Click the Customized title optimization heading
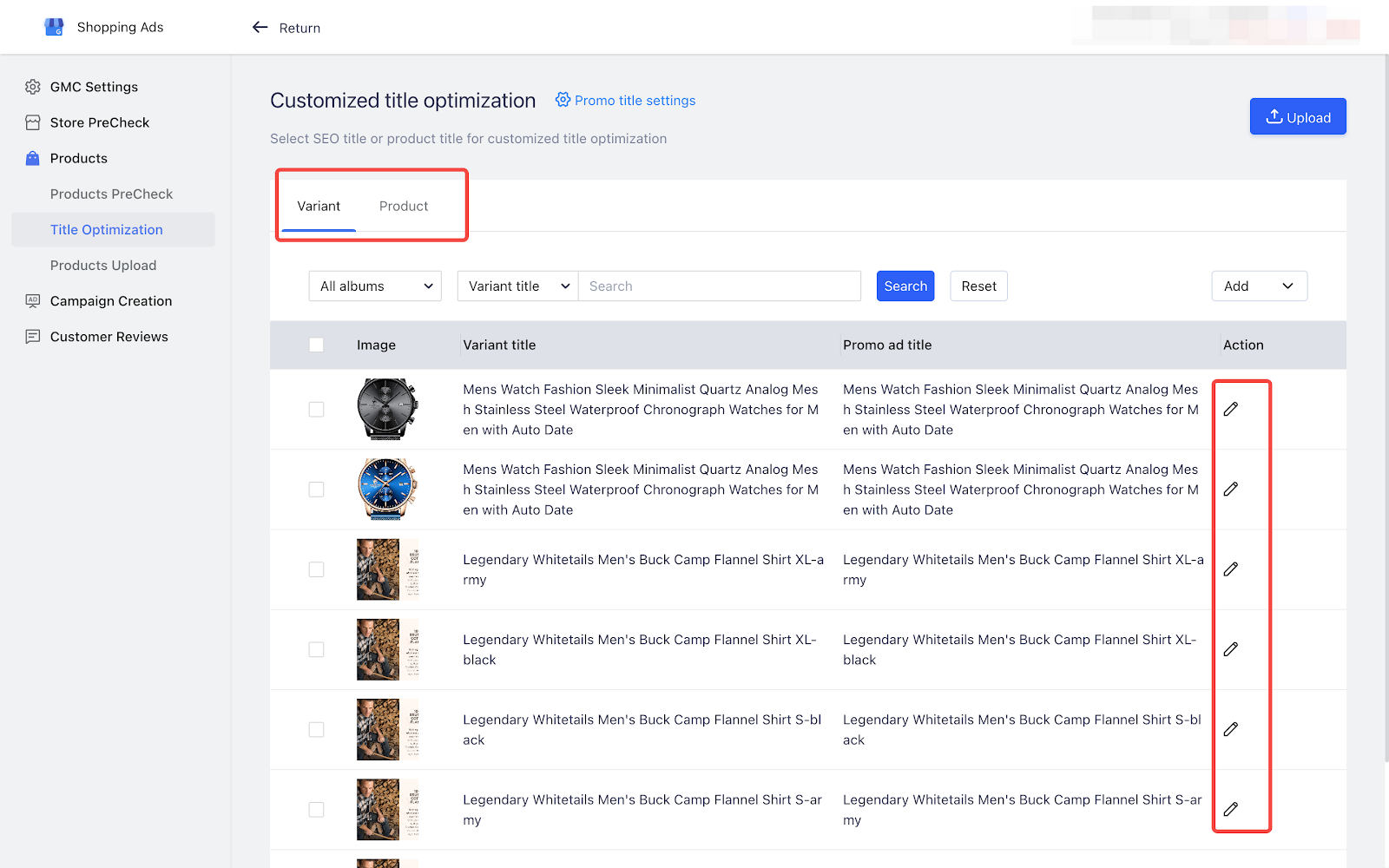The image size is (1389, 868). pos(403,101)
